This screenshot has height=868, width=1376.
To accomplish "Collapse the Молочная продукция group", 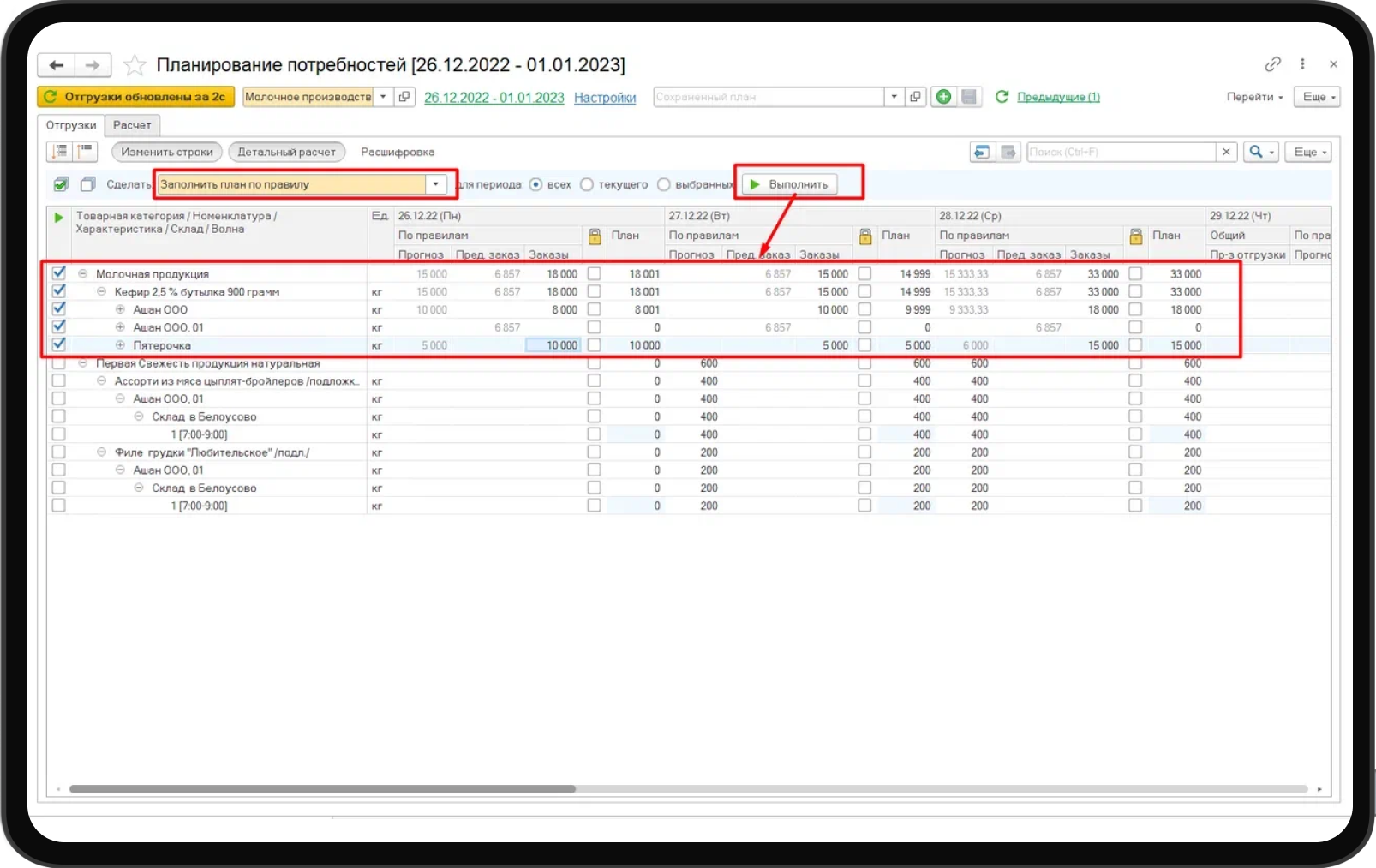I will click(x=83, y=274).
